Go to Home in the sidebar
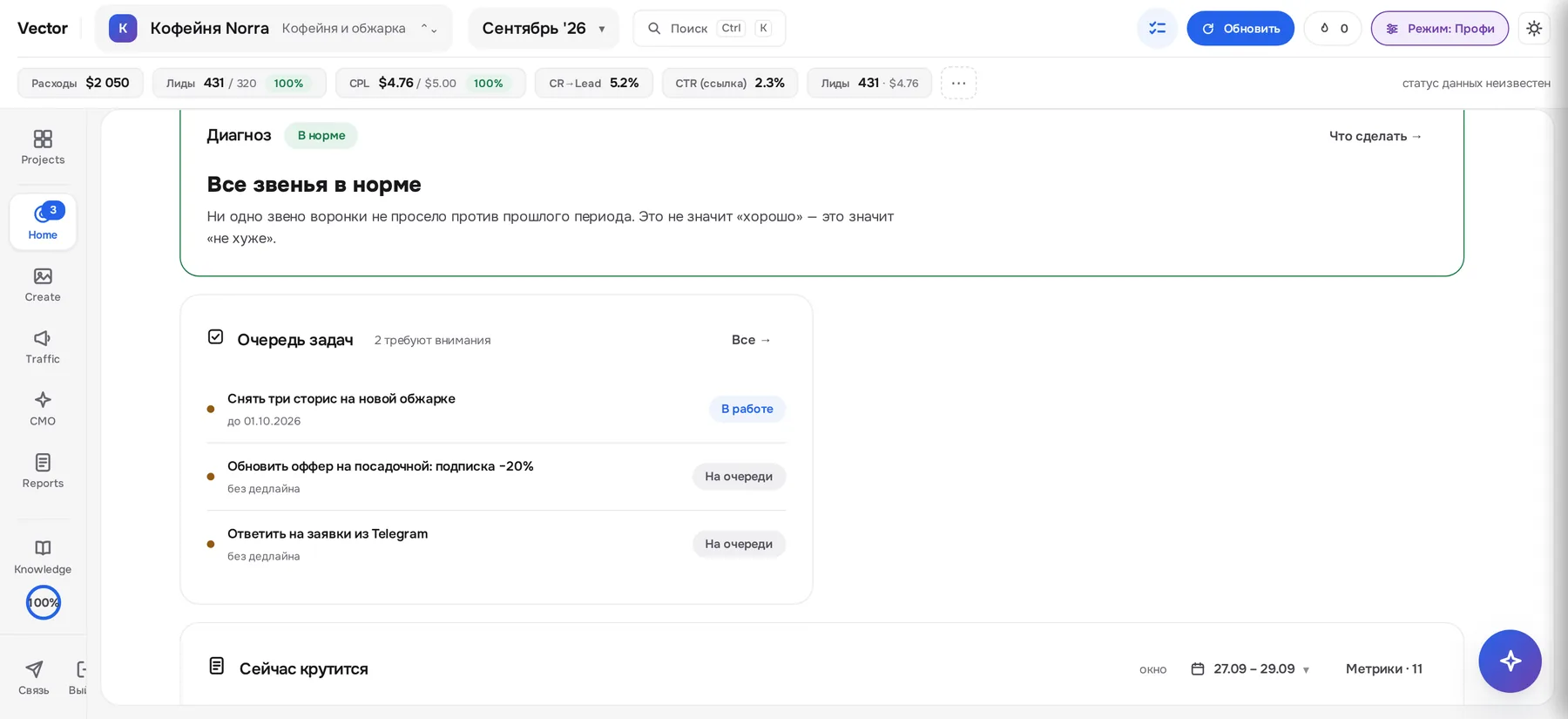Viewport: 1568px width, 719px height. (x=43, y=221)
